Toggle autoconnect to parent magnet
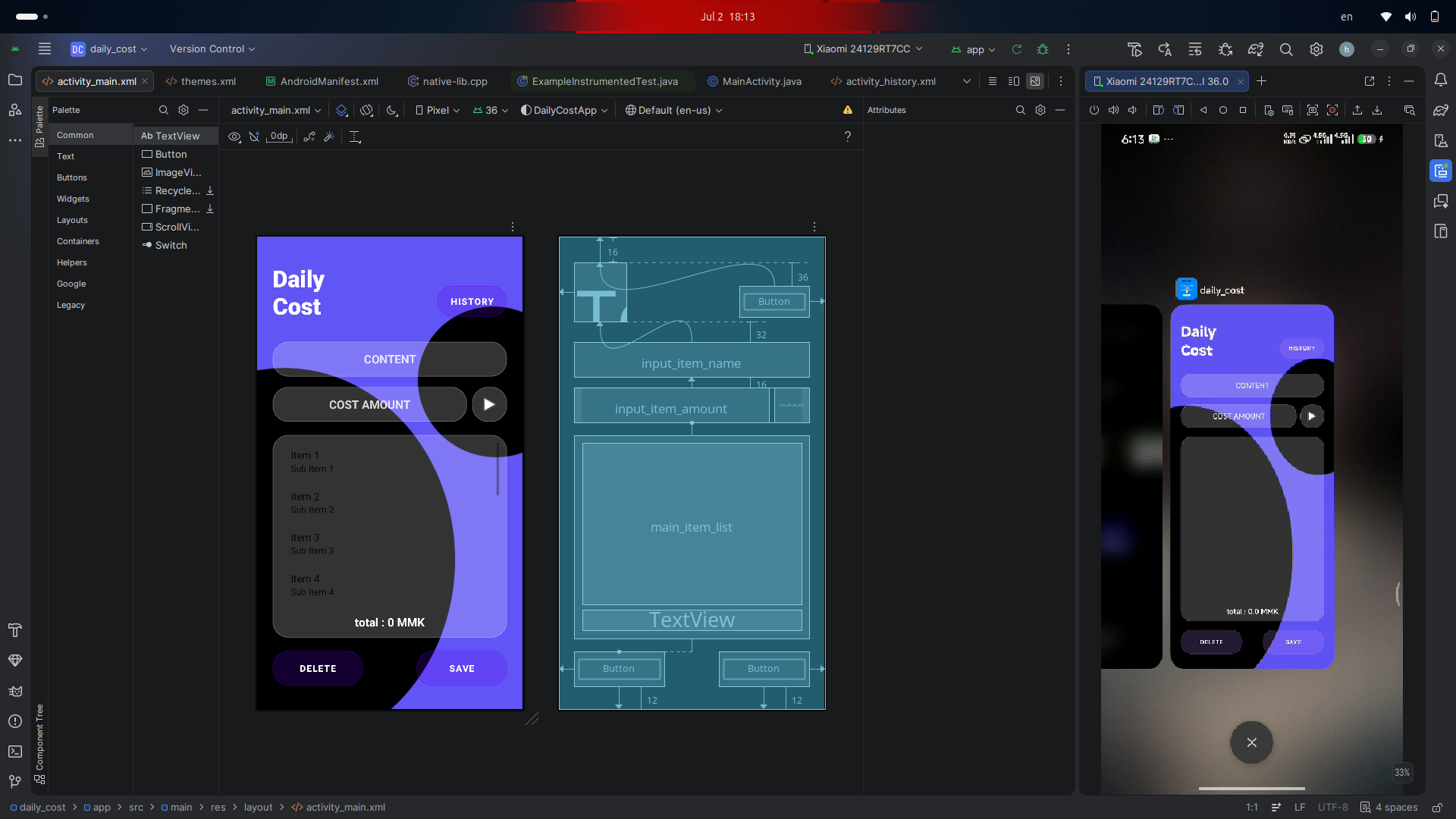 (254, 136)
